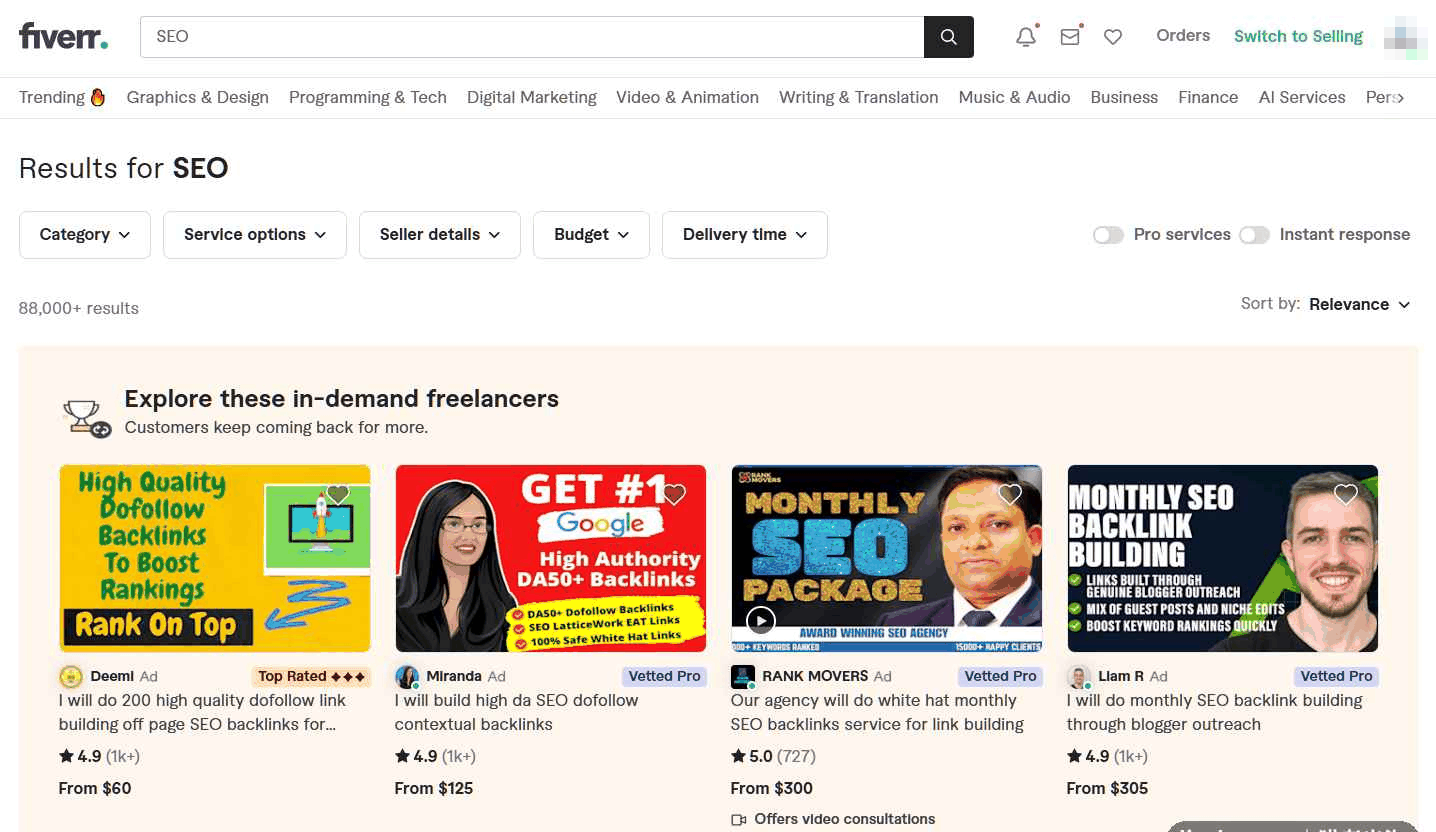Image resolution: width=1436 pixels, height=832 pixels.
Task: Favorite RANK MOVERS monthly SEO gig
Action: tap(1010, 494)
